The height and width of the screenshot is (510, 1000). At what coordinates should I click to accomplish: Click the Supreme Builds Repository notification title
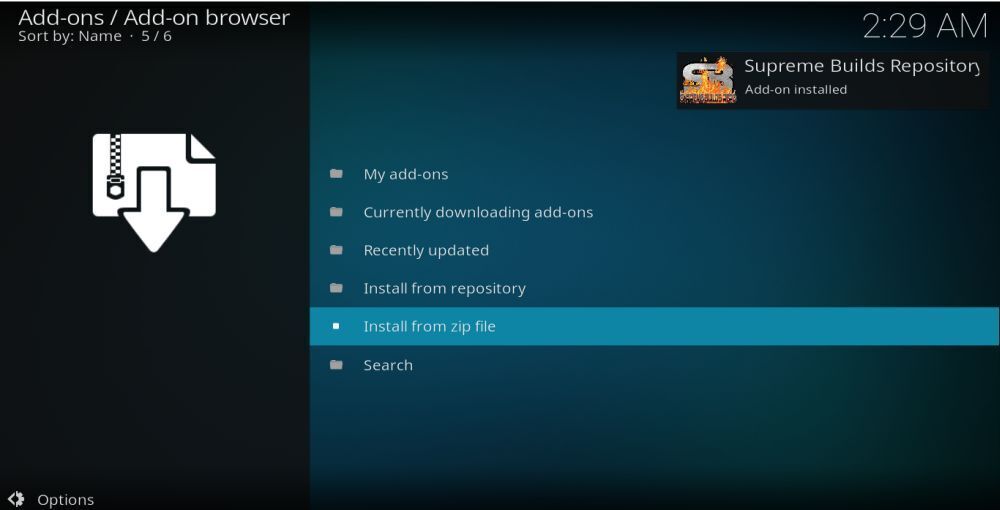(862, 66)
